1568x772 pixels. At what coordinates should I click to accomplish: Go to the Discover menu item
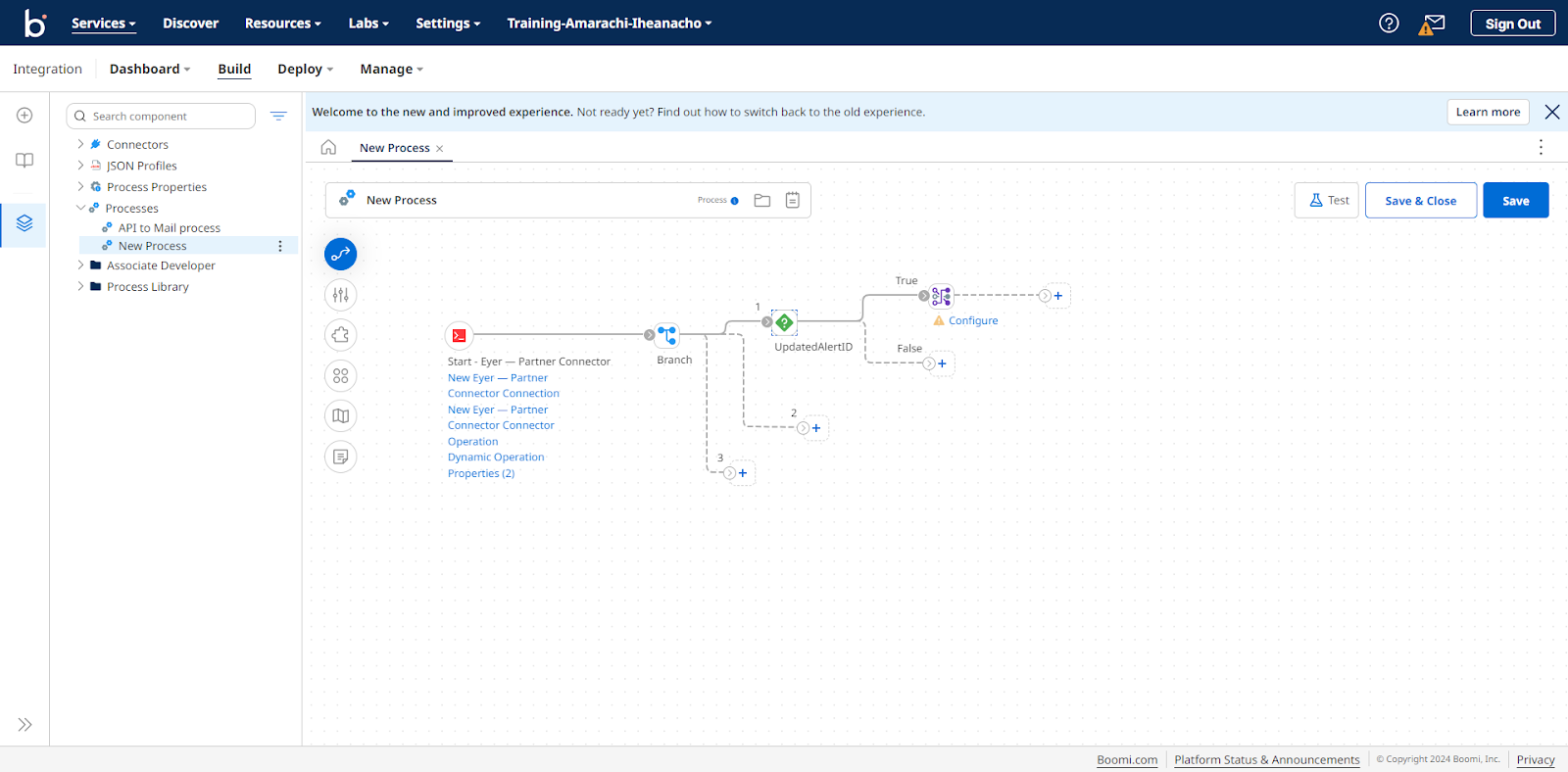(x=190, y=23)
